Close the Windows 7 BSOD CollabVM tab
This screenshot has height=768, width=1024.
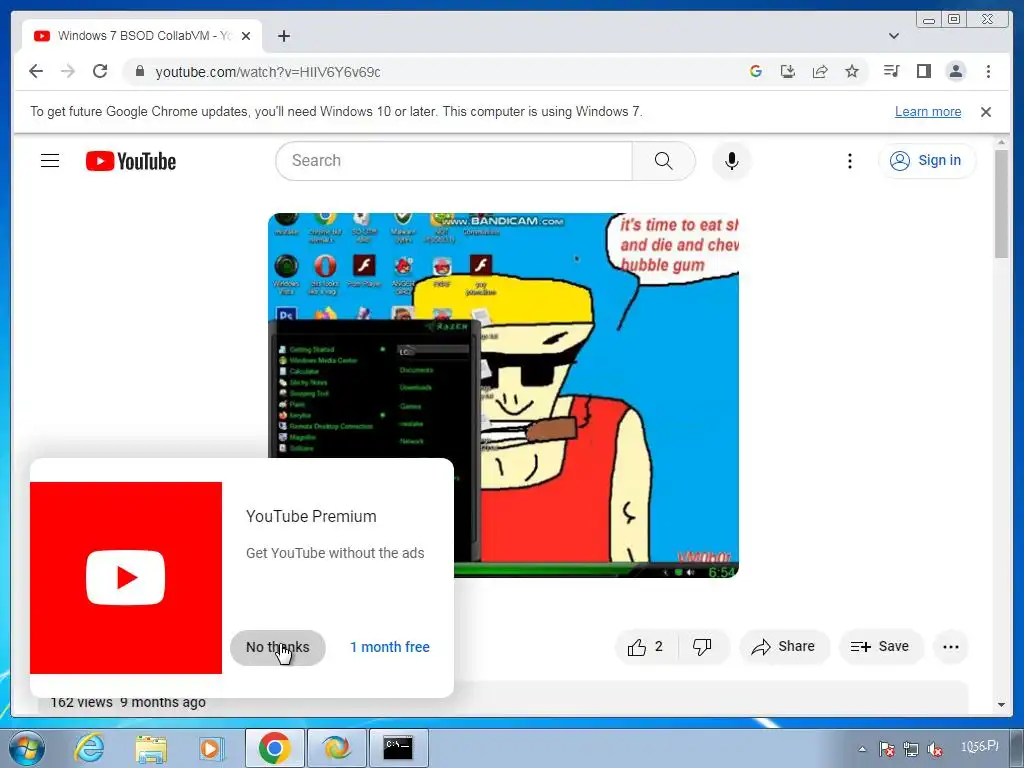click(246, 36)
